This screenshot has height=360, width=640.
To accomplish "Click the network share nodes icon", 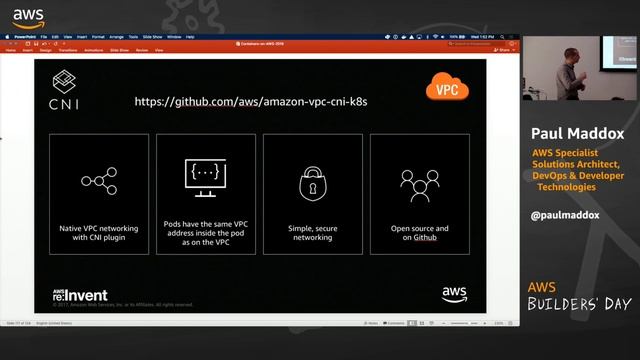I will coord(99,181).
